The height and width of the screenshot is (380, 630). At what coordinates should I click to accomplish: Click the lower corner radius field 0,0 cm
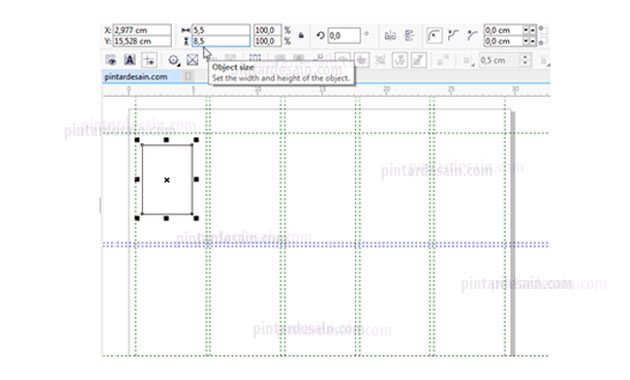(x=503, y=41)
